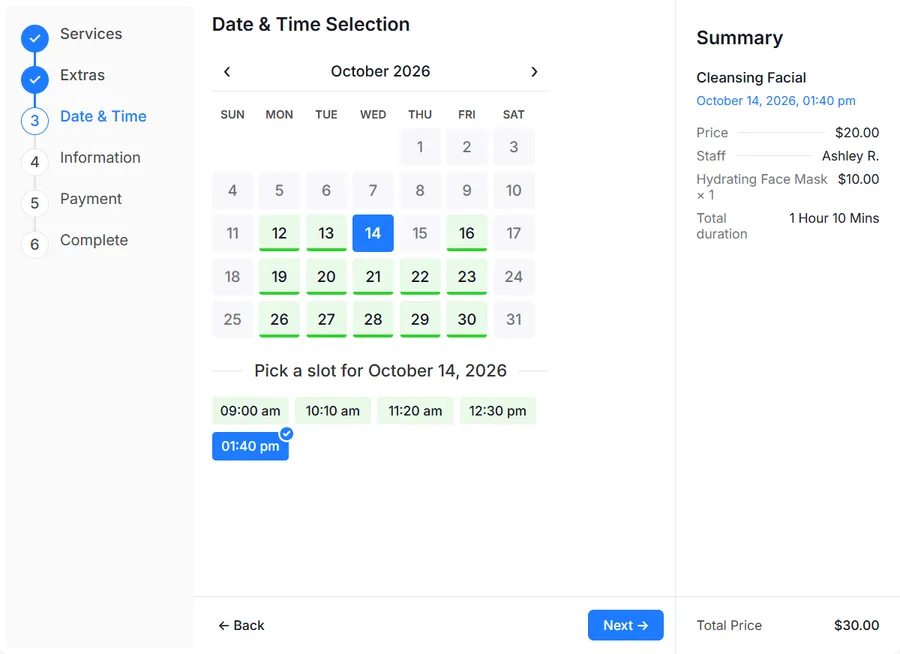The height and width of the screenshot is (654, 900).
Task: Select October 29 in the calendar
Action: click(420, 319)
